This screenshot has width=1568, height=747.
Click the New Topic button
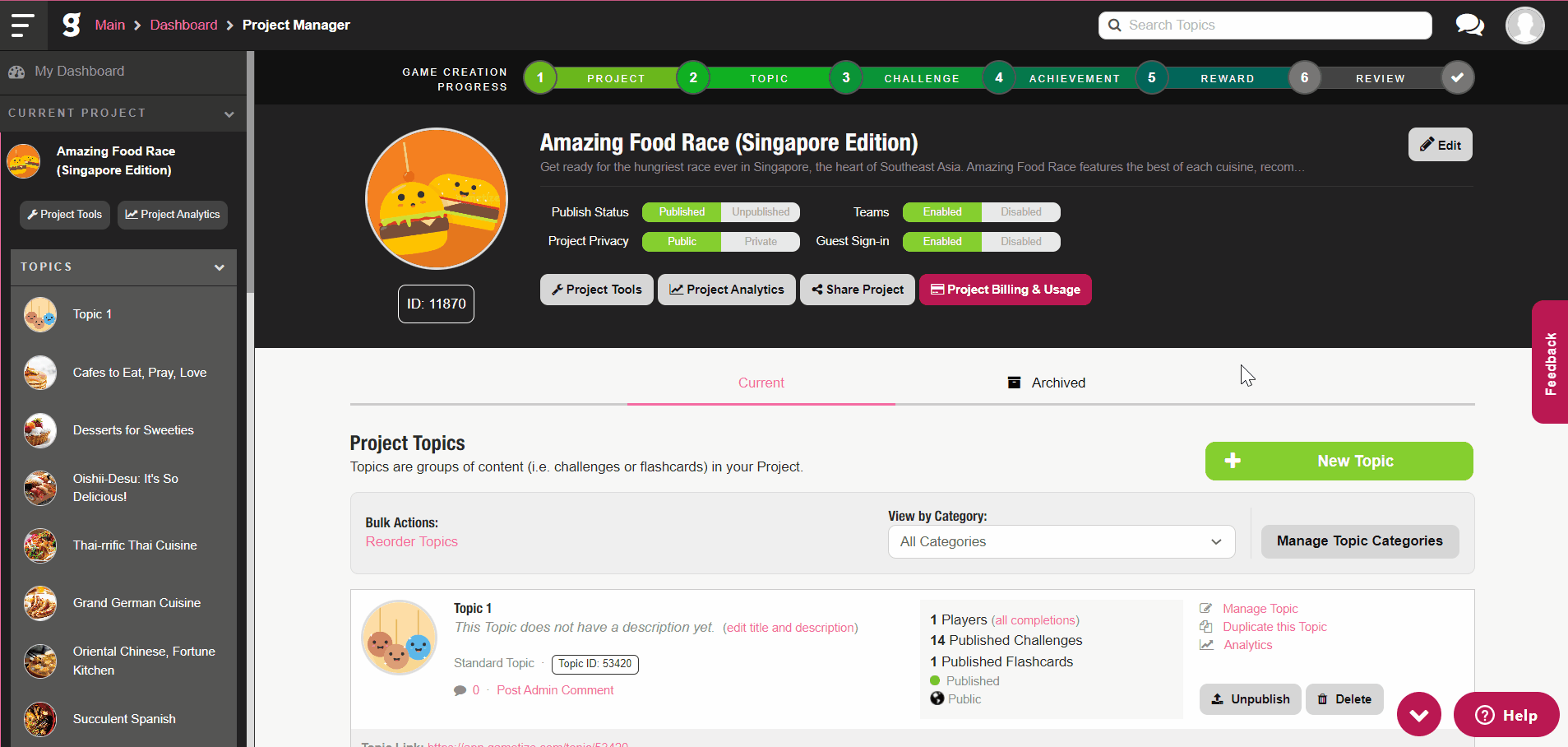tap(1339, 462)
